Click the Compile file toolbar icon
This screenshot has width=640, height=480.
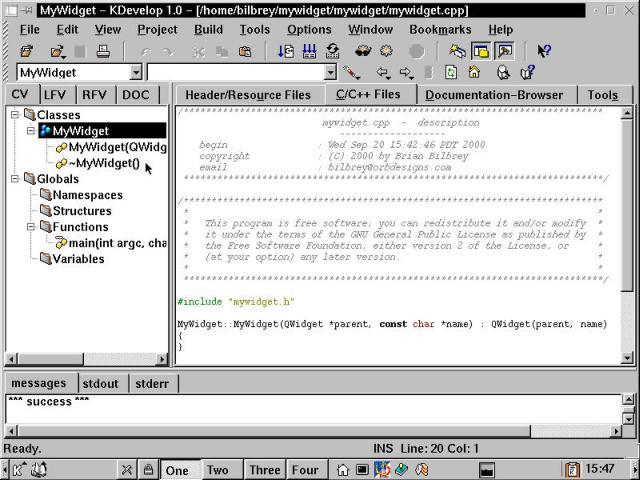point(284,51)
